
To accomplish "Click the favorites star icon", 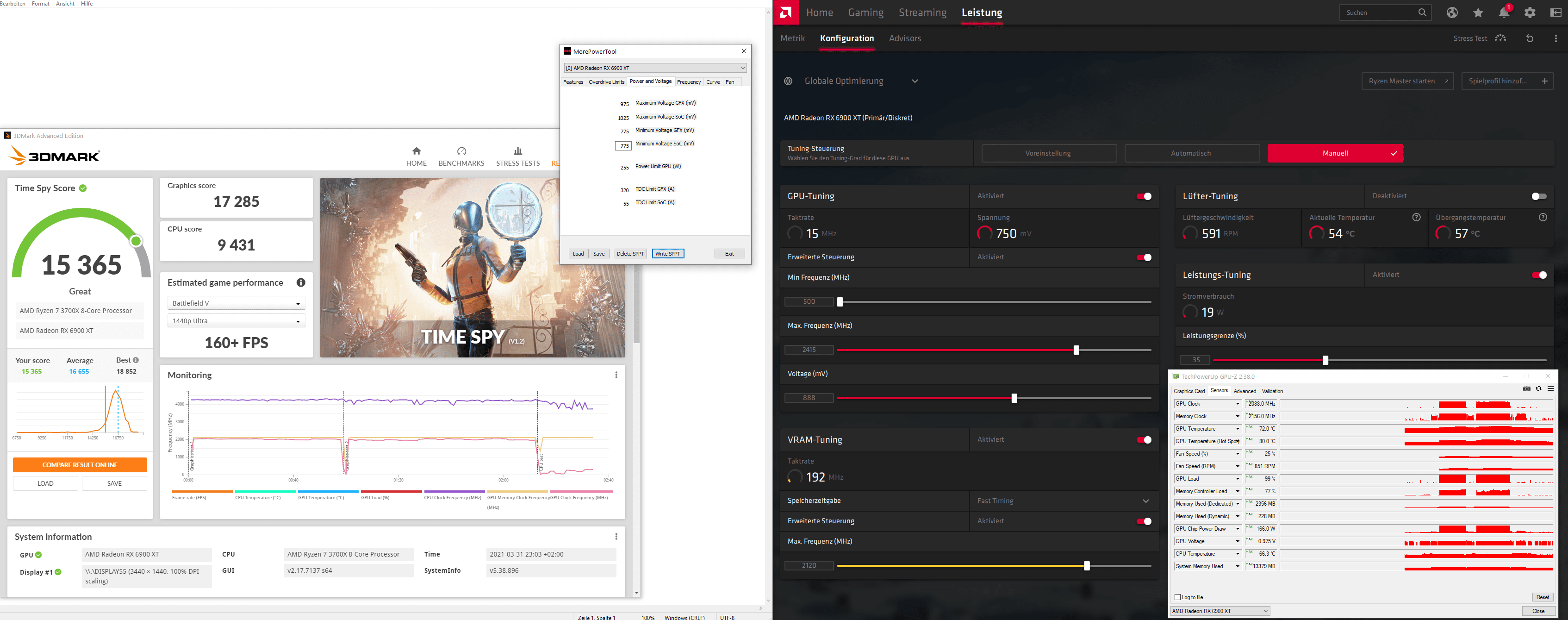I will coord(1478,13).
